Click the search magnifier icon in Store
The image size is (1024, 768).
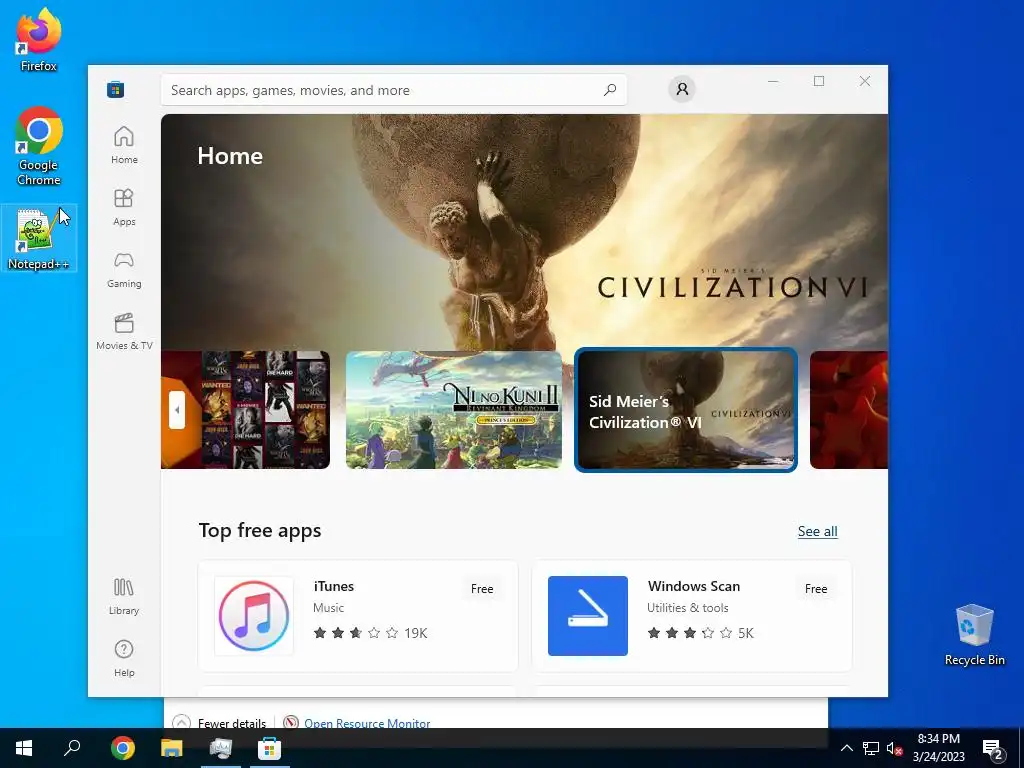click(610, 89)
